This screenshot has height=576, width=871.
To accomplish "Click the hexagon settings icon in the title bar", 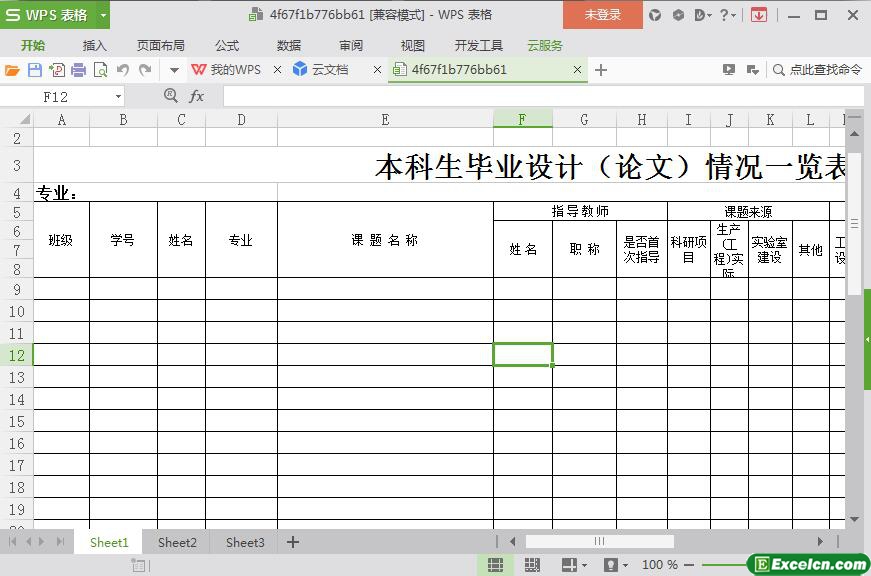I will pyautogui.click(x=678, y=16).
